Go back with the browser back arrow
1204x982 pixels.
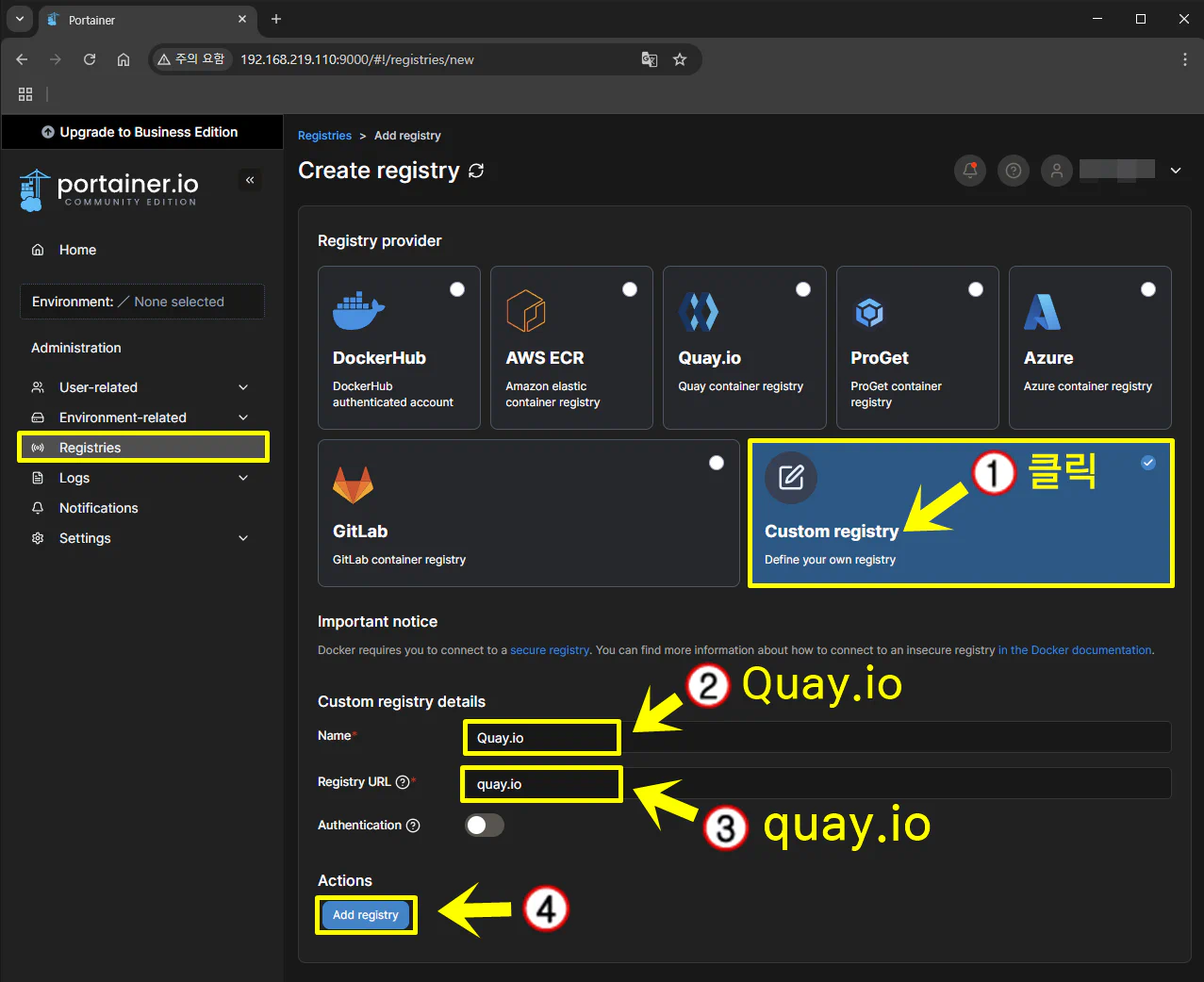tap(22, 59)
